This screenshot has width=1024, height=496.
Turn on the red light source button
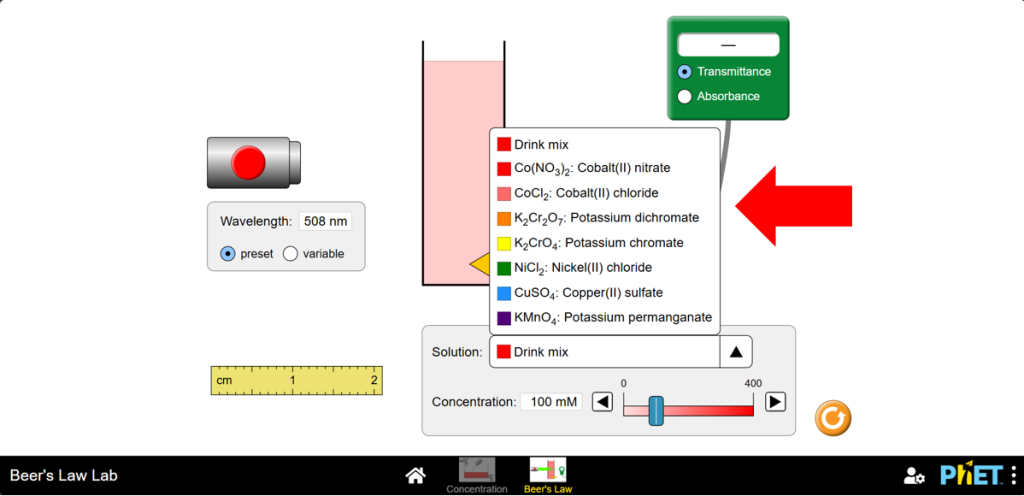pyautogui.click(x=249, y=163)
